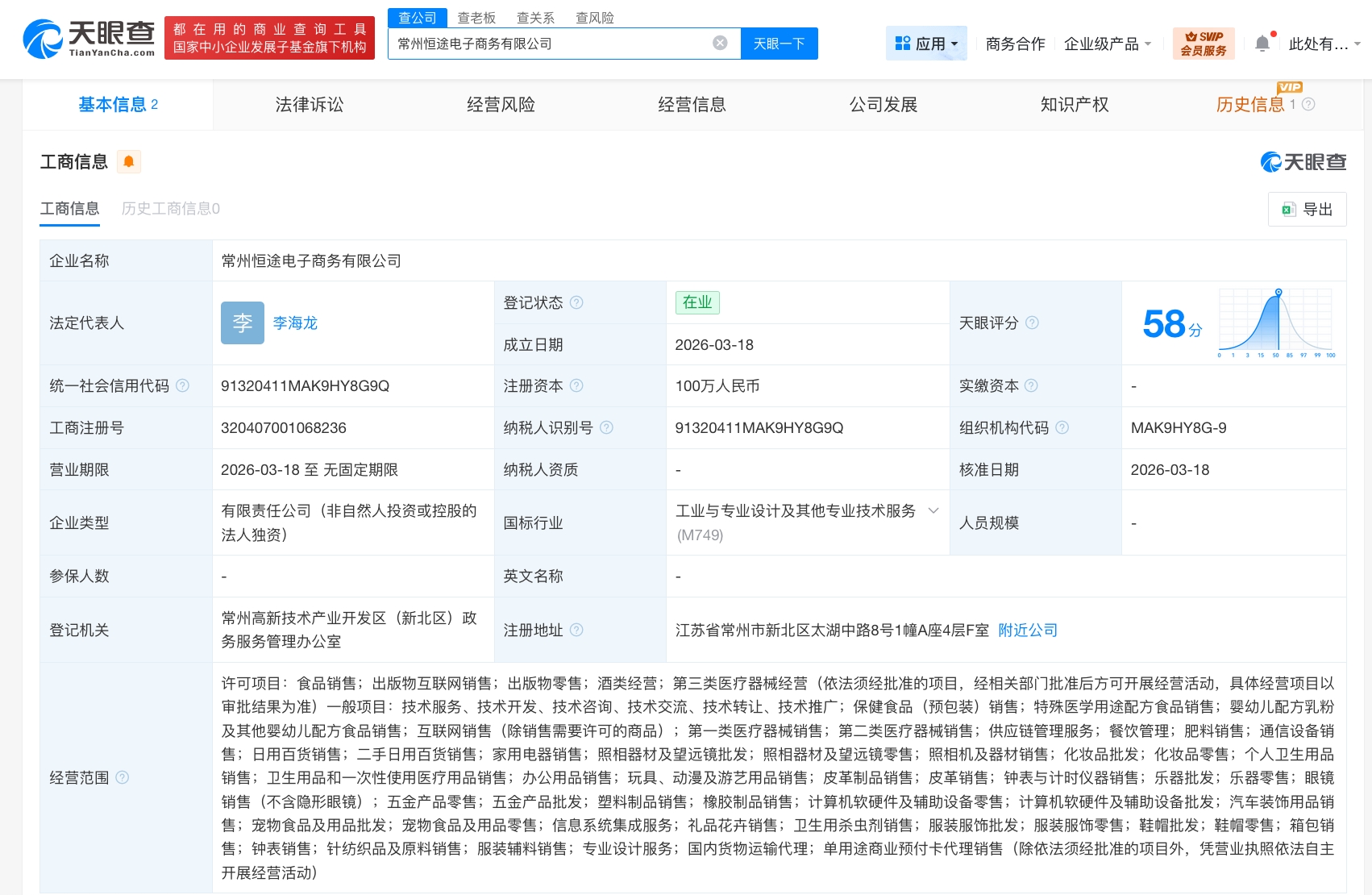Click the 天眼一下 search button

(778, 43)
